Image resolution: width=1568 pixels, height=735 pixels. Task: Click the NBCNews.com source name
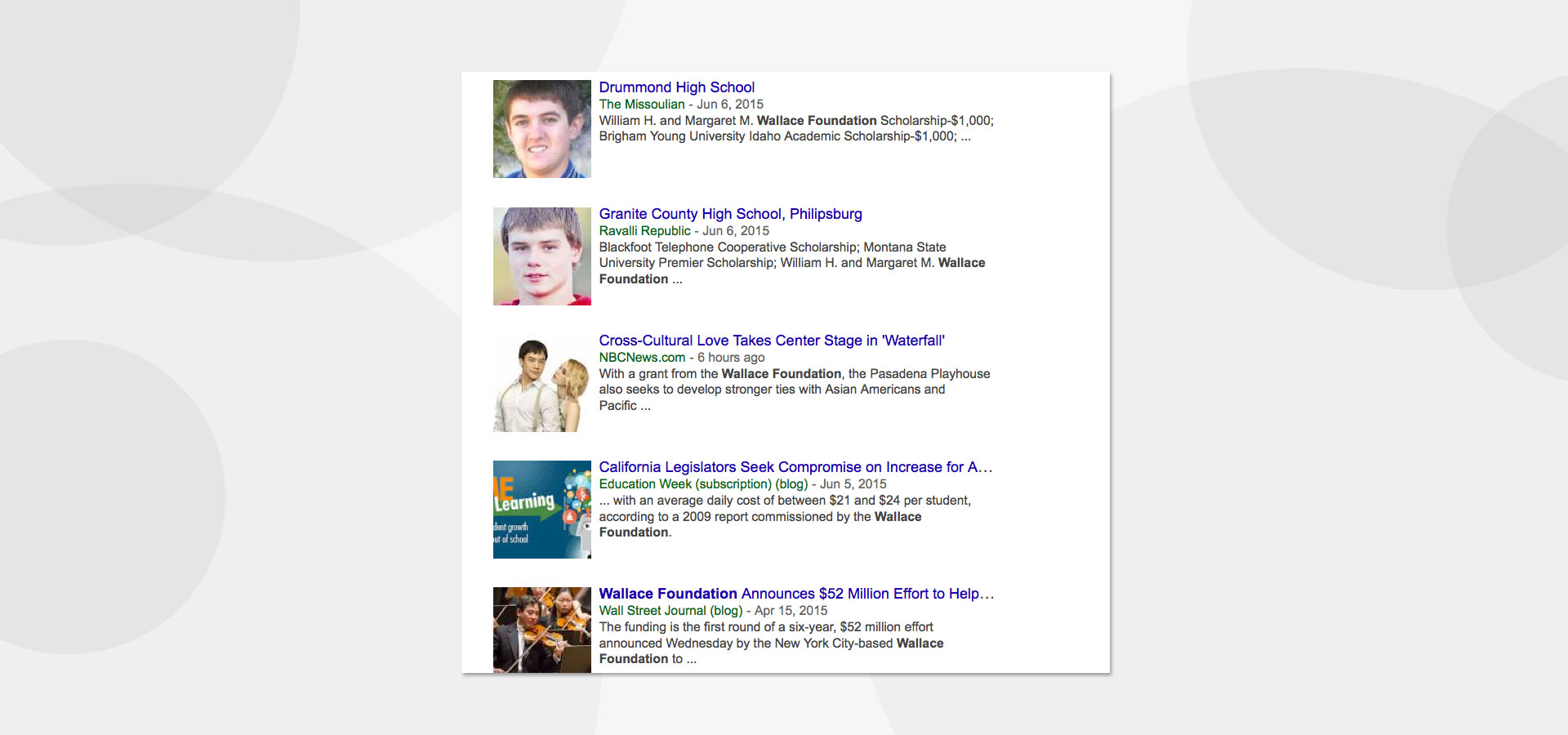642,358
